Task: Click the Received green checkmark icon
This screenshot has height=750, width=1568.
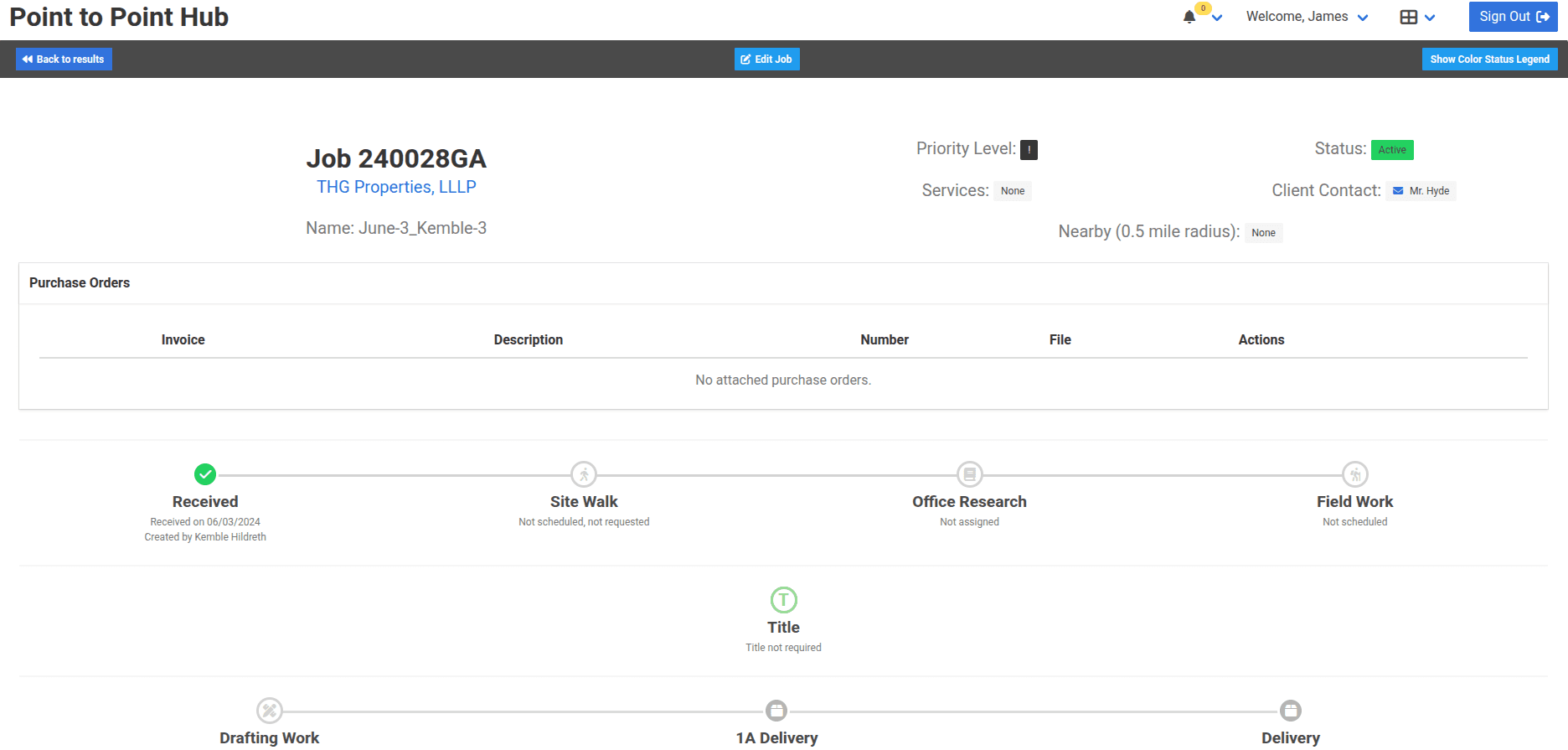Action: tap(205, 474)
